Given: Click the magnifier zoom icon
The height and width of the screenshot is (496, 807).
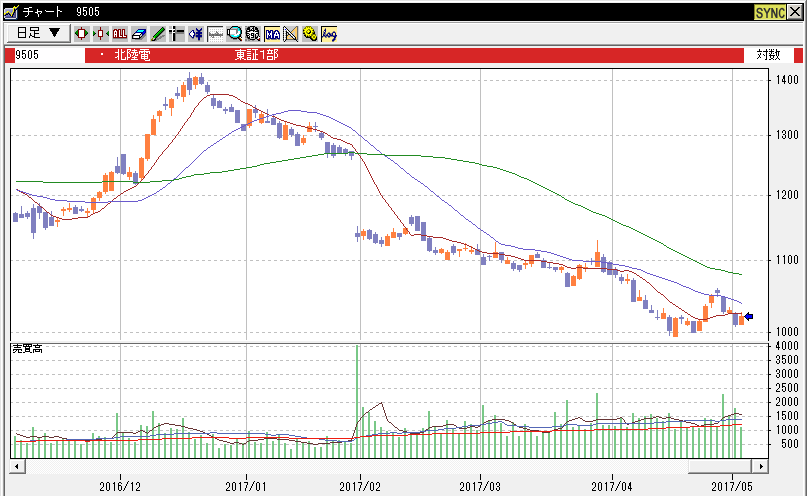Looking at the screenshot, I should [234, 33].
